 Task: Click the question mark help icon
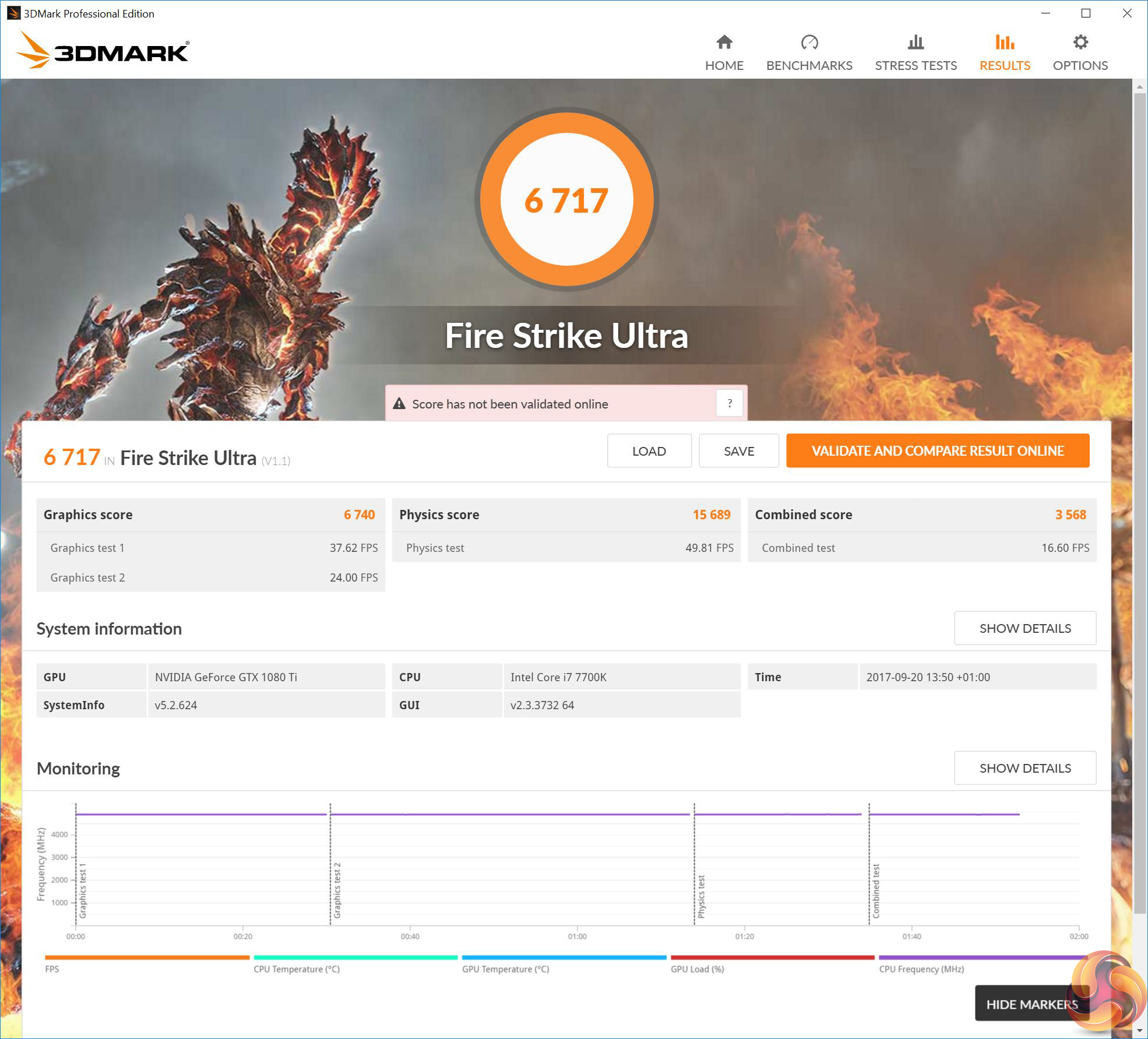point(729,403)
